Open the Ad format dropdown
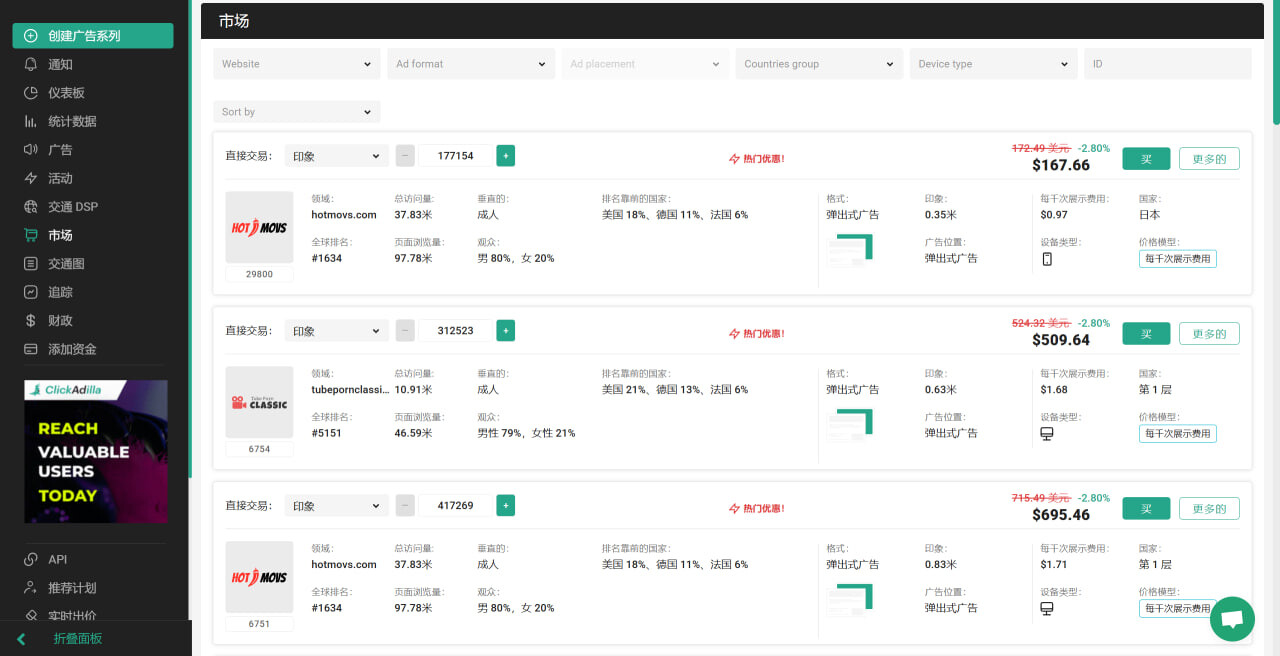This screenshot has width=1280, height=656. point(471,64)
